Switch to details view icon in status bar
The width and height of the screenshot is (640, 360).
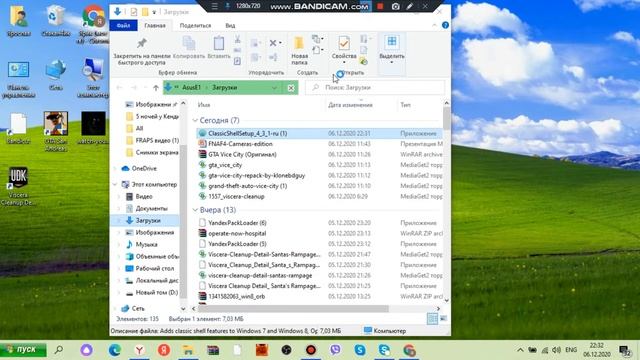(x=432, y=319)
